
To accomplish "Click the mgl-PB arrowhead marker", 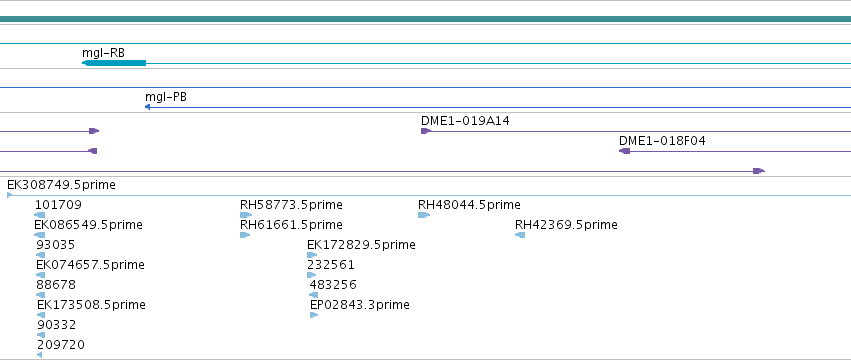I will coord(147,107).
